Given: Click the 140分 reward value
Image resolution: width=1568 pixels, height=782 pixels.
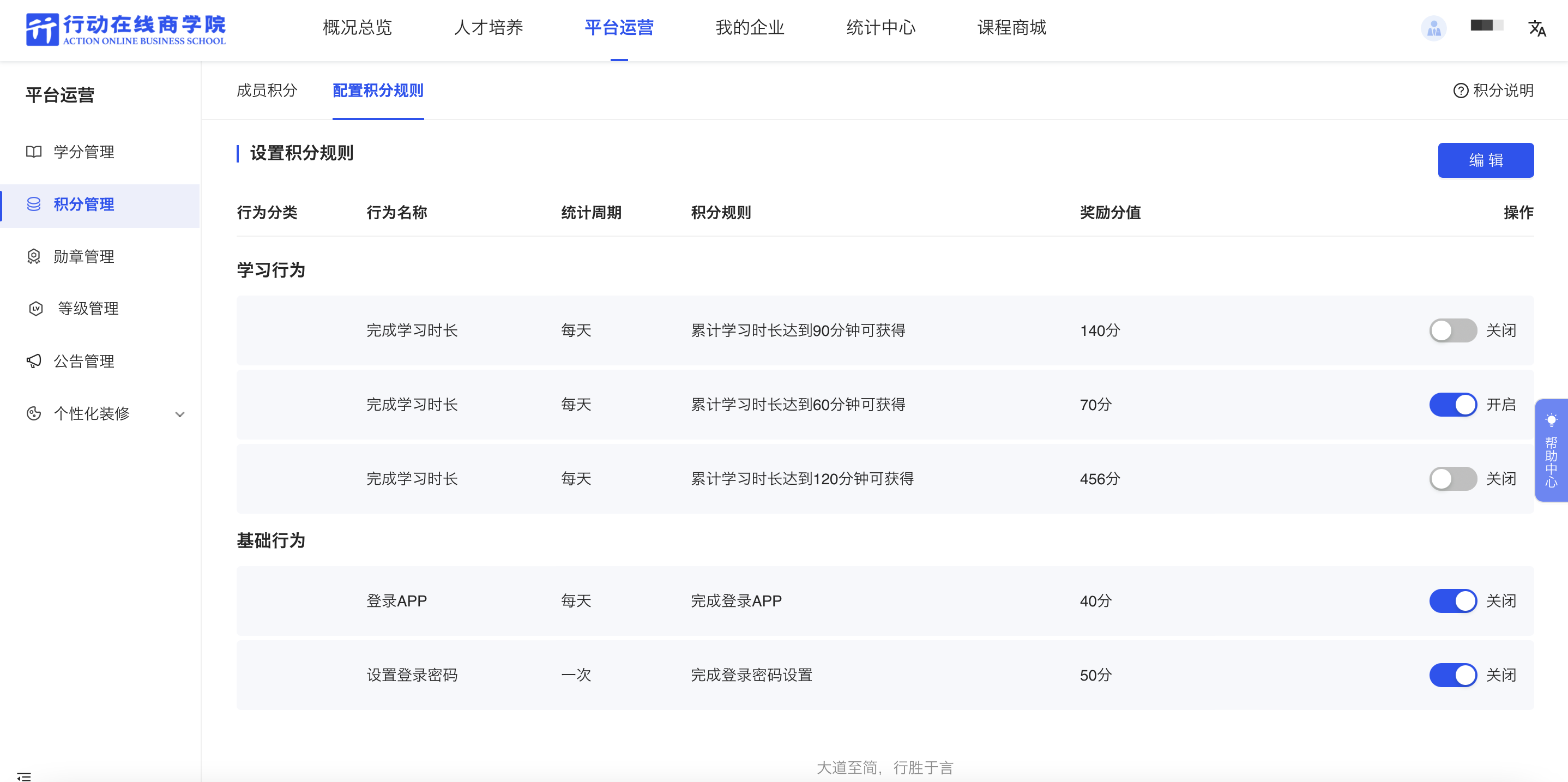Looking at the screenshot, I should pos(1099,330).
